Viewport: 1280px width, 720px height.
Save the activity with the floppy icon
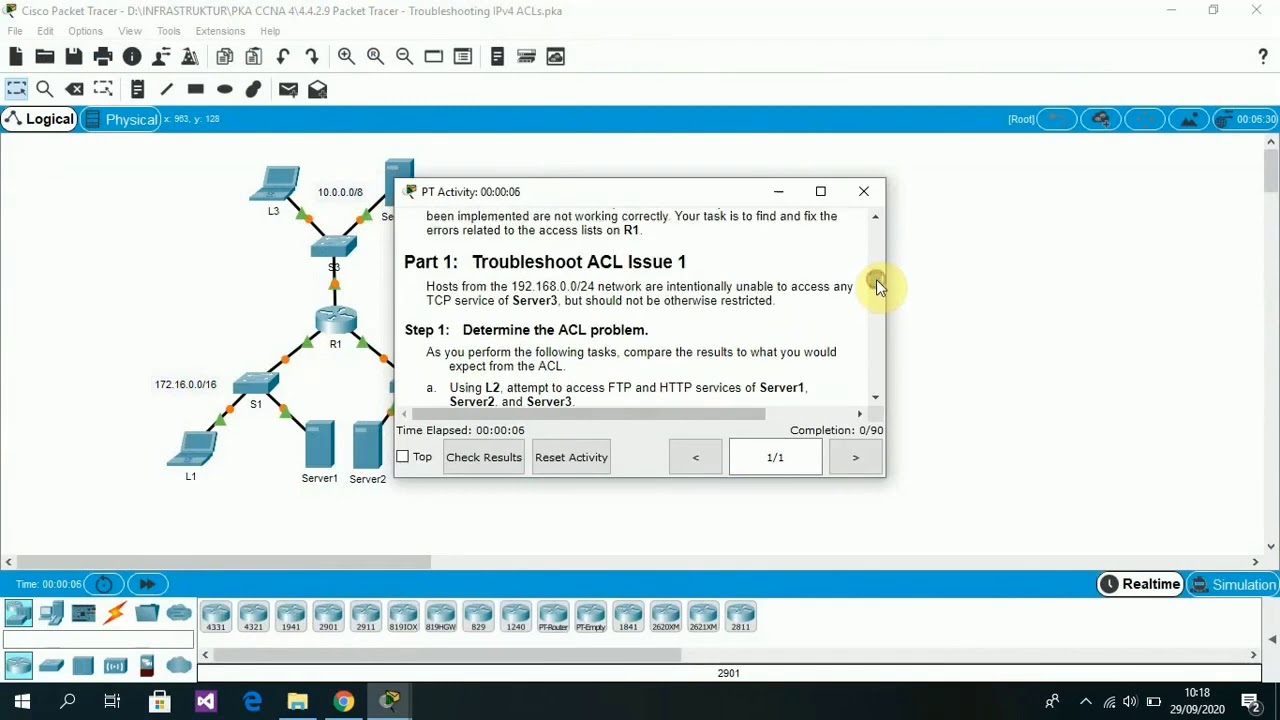(74, 57)
